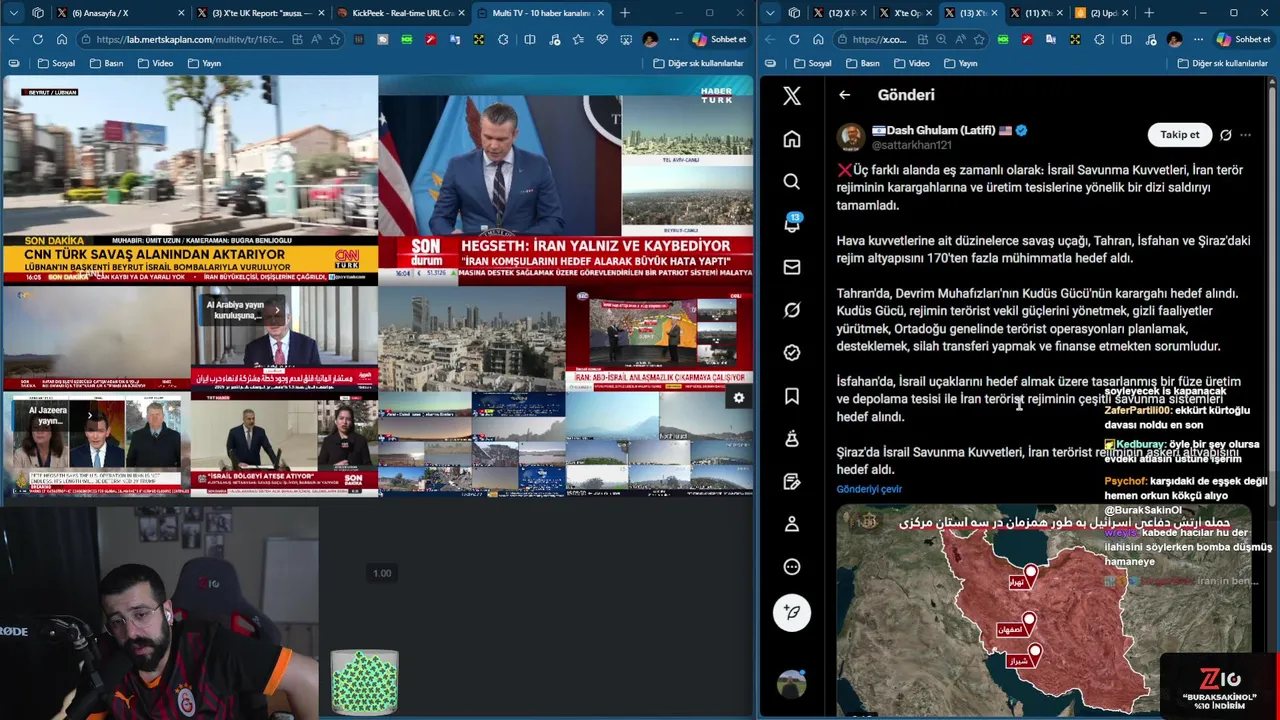Image resolution: width=1280 pixels, height=720 pixels.
Task: Select the Al Arabiya video tile
Action: pyautogui.click(x=285, y=340)
